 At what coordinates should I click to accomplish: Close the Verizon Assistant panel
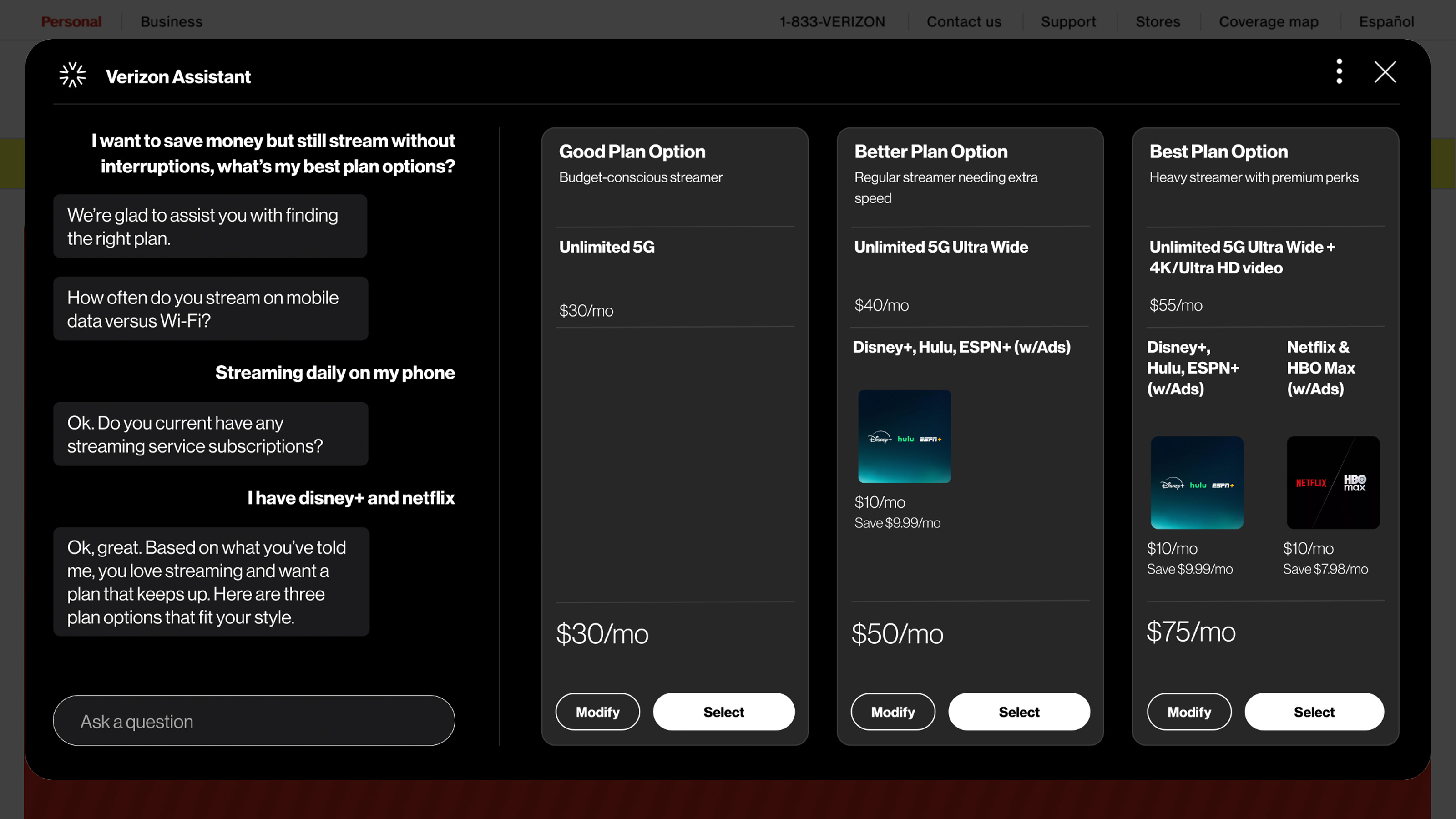click(x=1385, y=72)
